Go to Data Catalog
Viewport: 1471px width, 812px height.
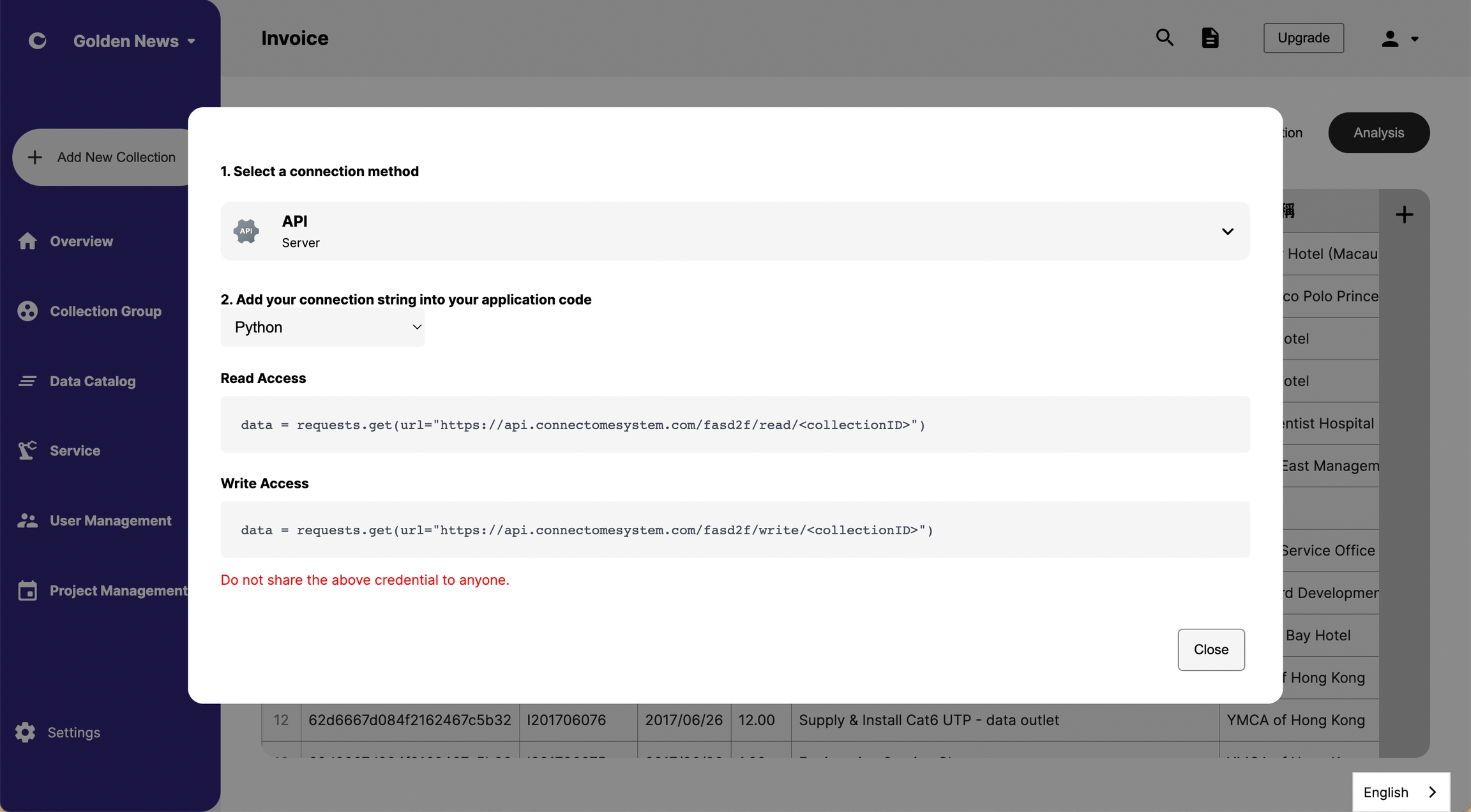click(93, 381)
